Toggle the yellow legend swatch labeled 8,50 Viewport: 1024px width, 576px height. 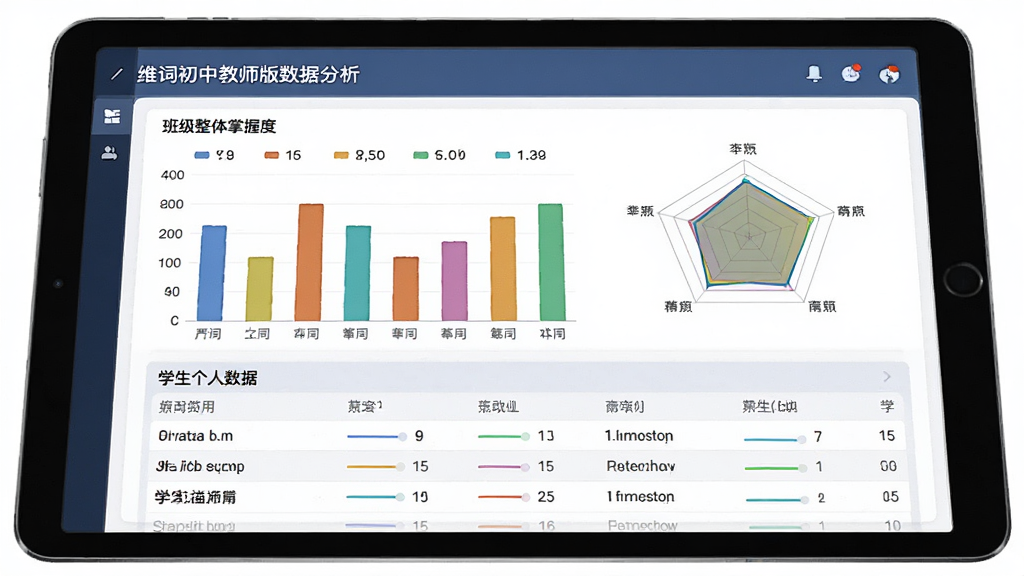click(x=341, y=155)
